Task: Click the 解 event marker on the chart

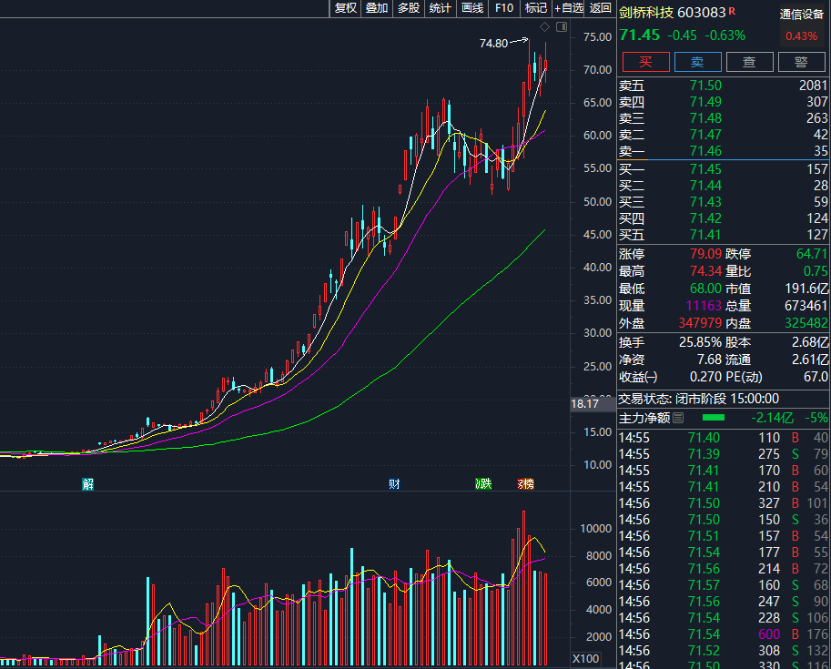Action: tap(88, 485)
